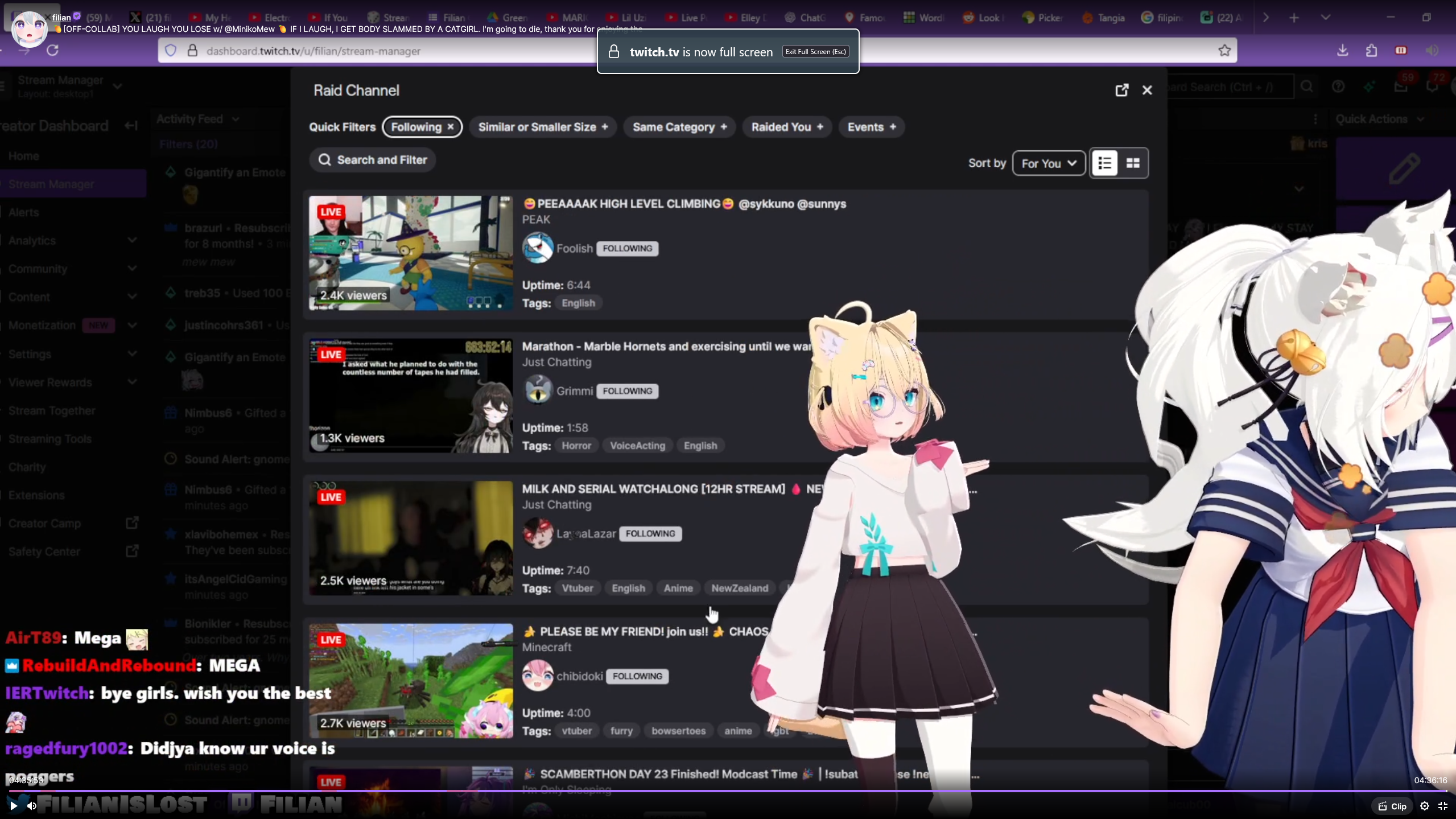Image resolution: width=1456 pixels, height=819 pixels.
Task: Expand the Community sidebar section
Action: tap(132, 269)
